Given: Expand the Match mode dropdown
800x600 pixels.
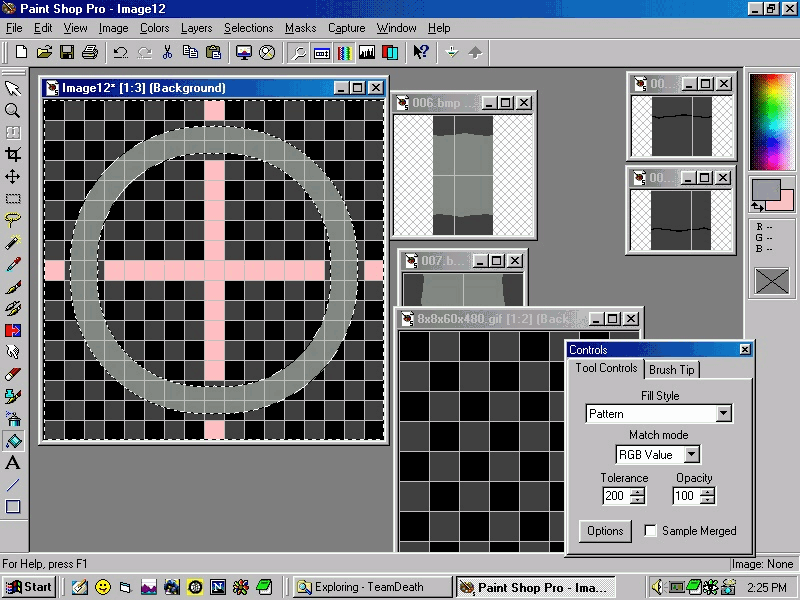Looking at the screenshot, I should pyautogui.click(x=692, y=455).
